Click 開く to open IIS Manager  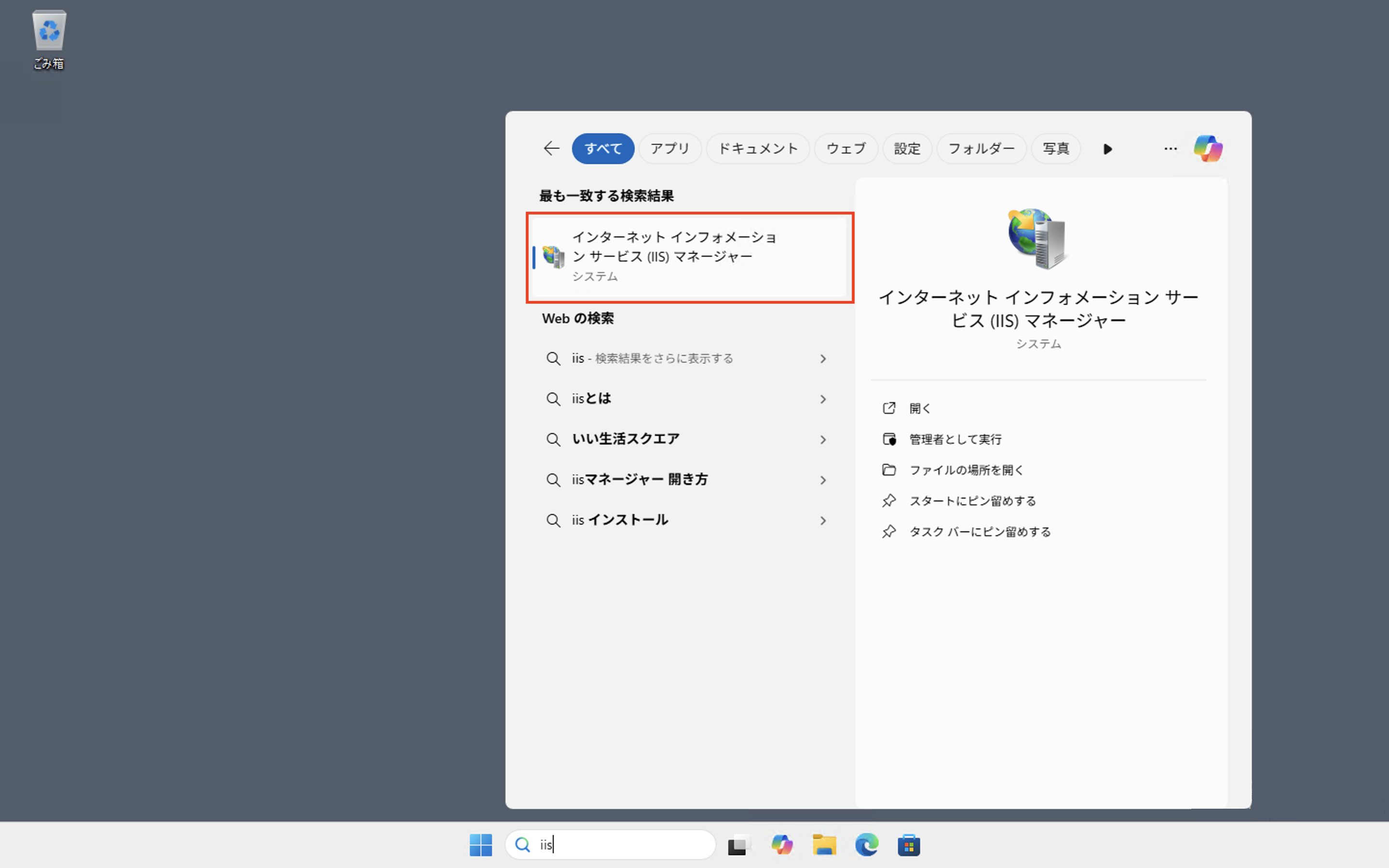pos(920,408)
